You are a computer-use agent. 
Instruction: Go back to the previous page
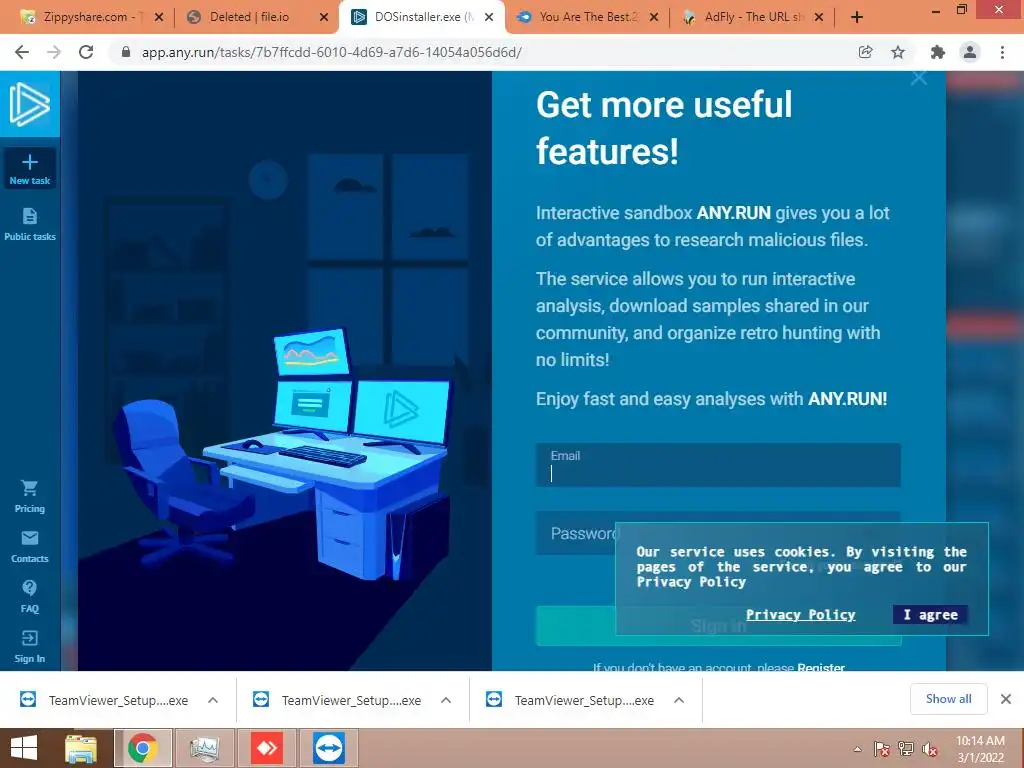(22, 52)
